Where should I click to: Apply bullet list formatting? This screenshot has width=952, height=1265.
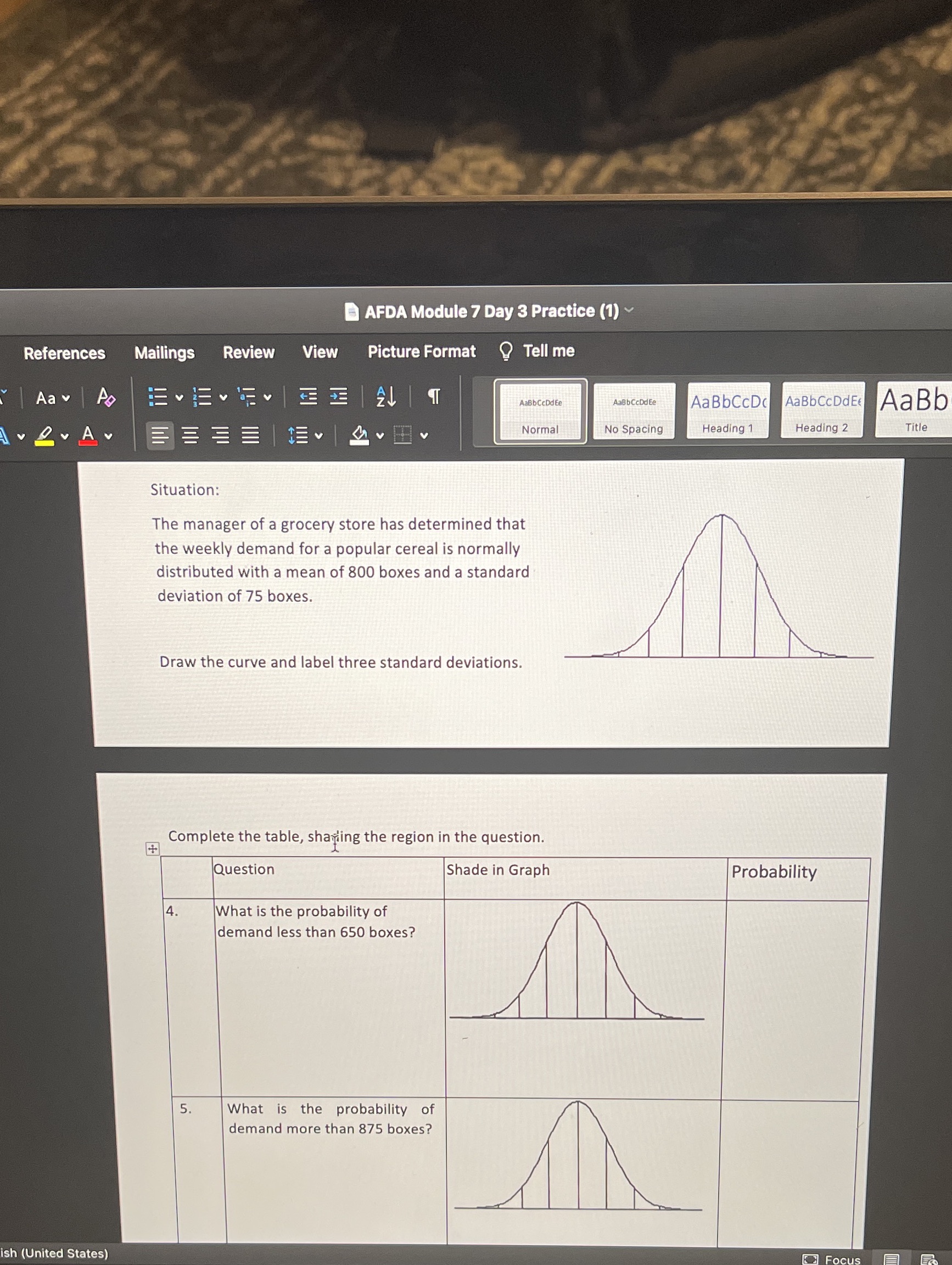coord(158,397)
